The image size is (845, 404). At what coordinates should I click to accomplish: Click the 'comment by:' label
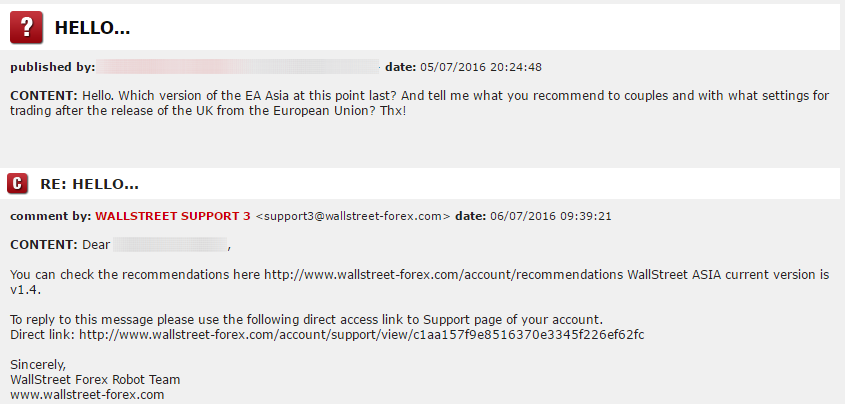51,217
